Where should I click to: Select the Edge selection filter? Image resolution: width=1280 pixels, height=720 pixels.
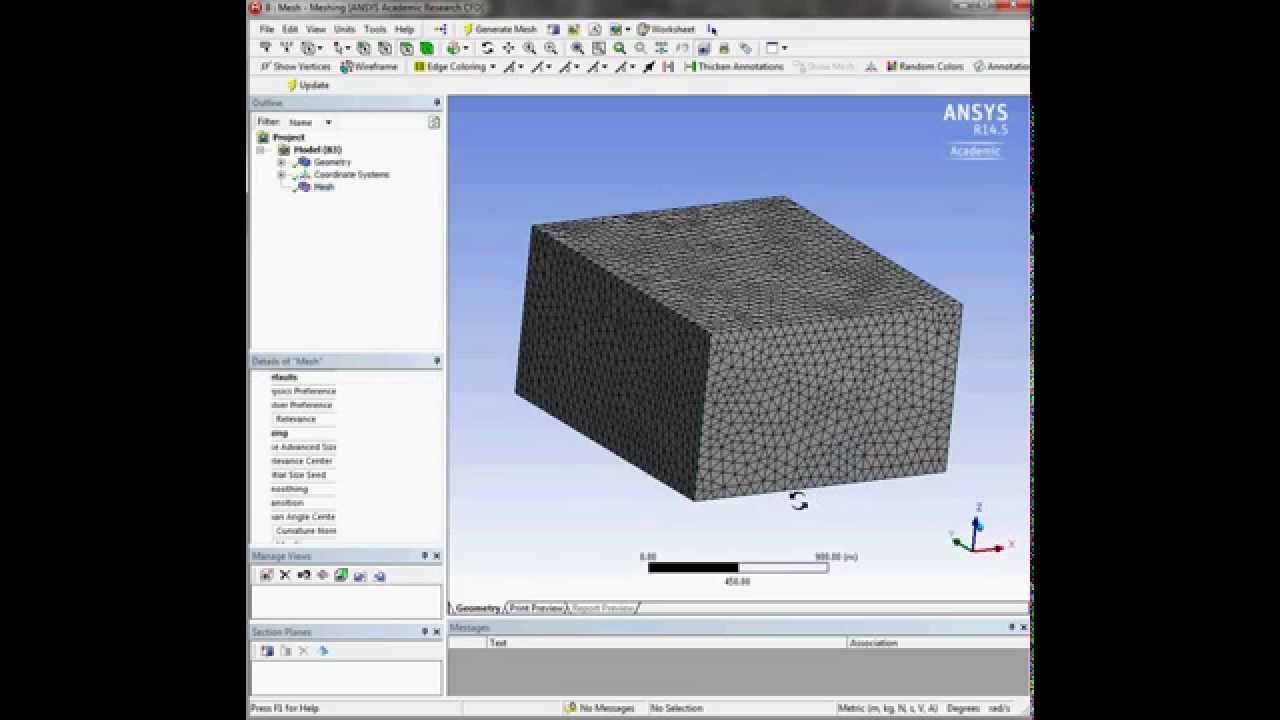385,48
